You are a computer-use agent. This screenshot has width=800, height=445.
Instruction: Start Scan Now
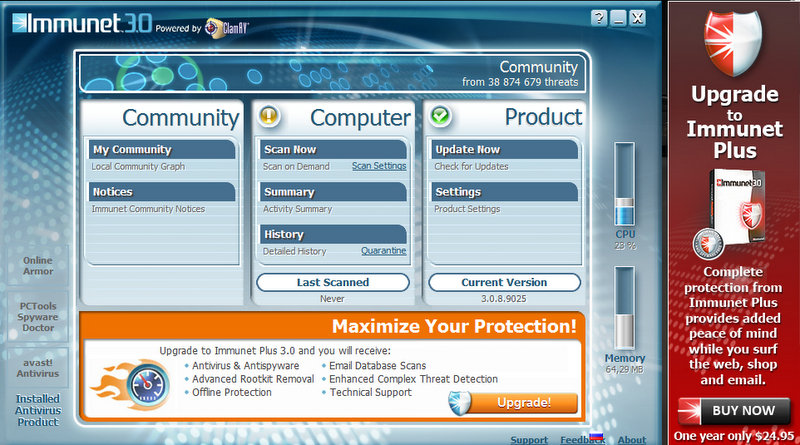coord(333,150)
